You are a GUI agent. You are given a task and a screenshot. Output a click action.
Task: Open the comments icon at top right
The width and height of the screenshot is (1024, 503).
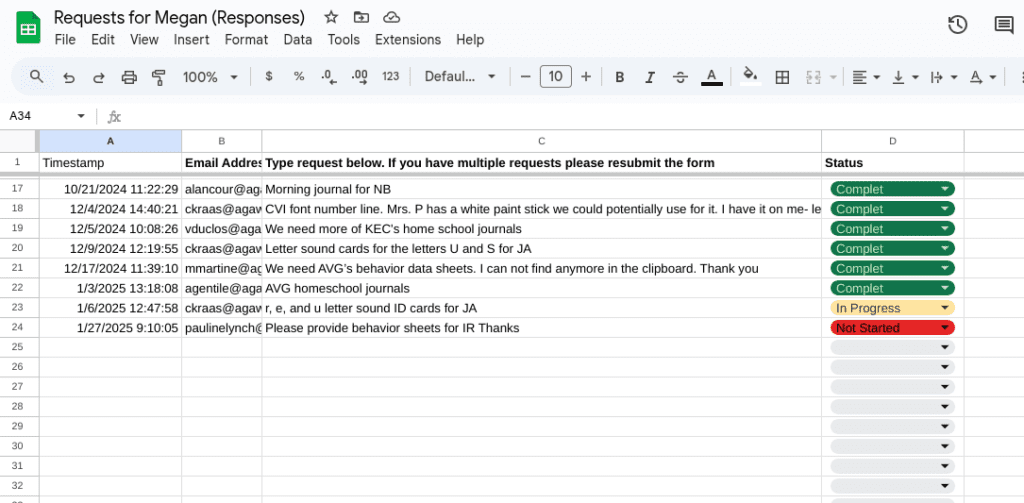[1003, 25]
